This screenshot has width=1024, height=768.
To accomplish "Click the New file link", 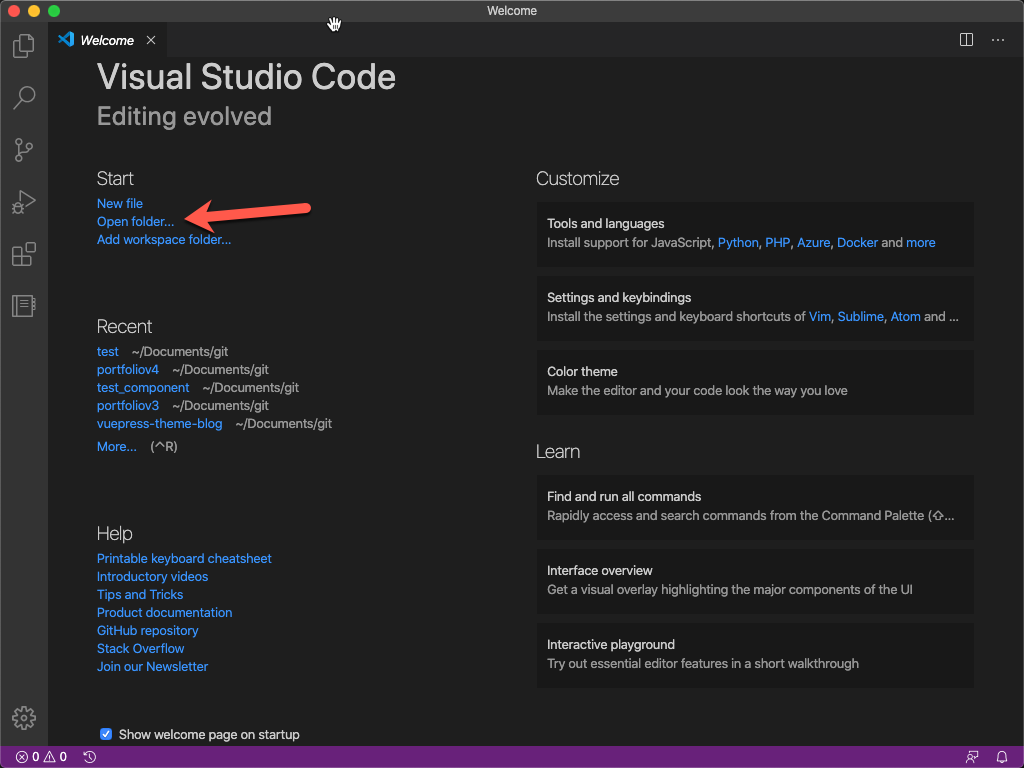I will (x=120, y=204).
